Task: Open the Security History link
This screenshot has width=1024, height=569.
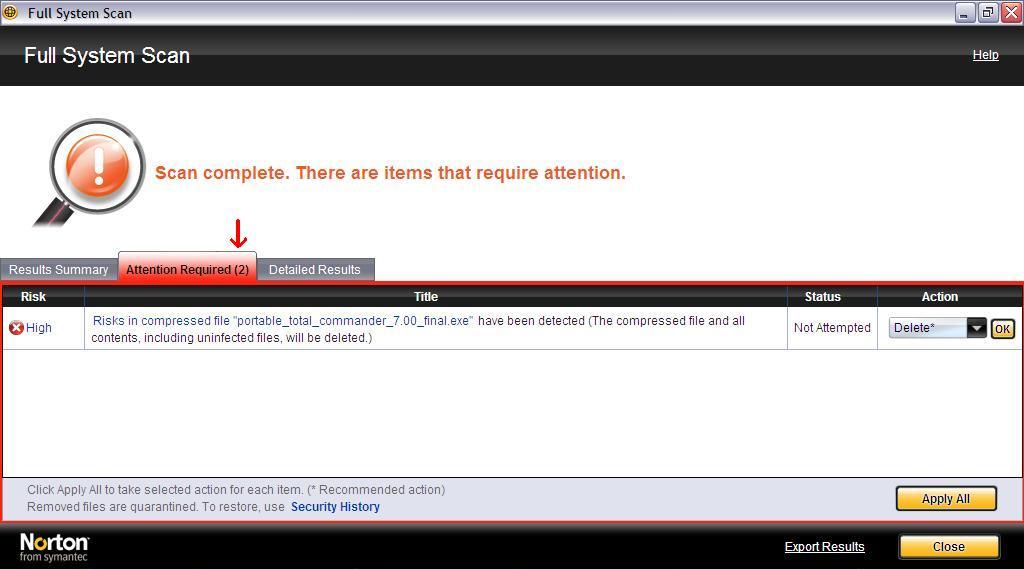Action: click(x=335, y=507)
